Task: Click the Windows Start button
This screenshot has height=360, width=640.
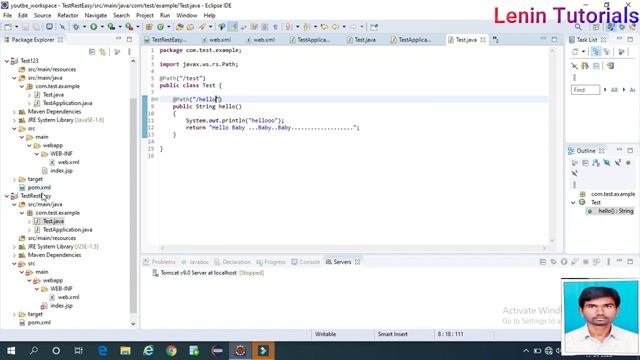Action: coord(11,351)
